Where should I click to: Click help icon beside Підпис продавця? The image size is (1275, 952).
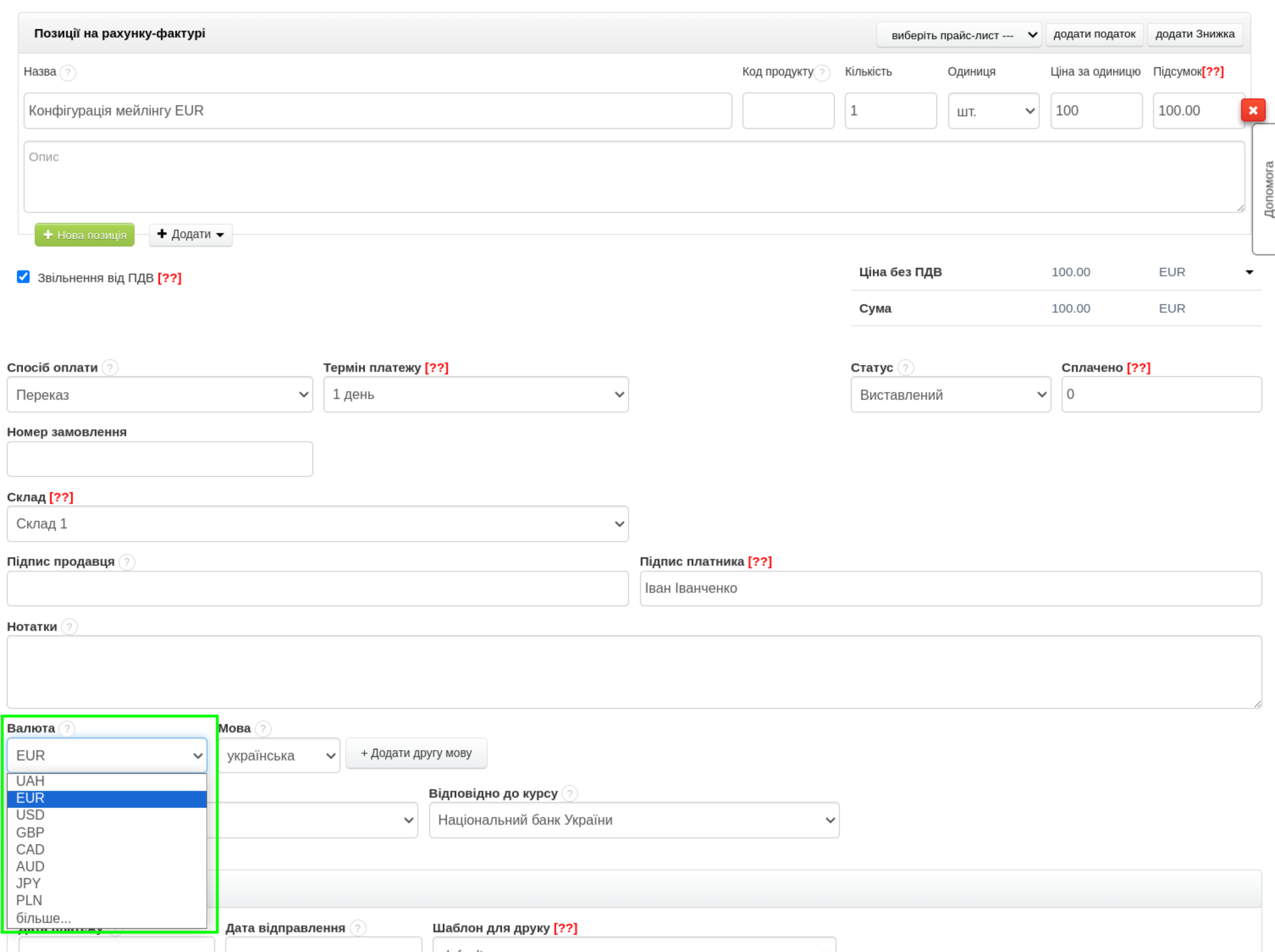127,562
